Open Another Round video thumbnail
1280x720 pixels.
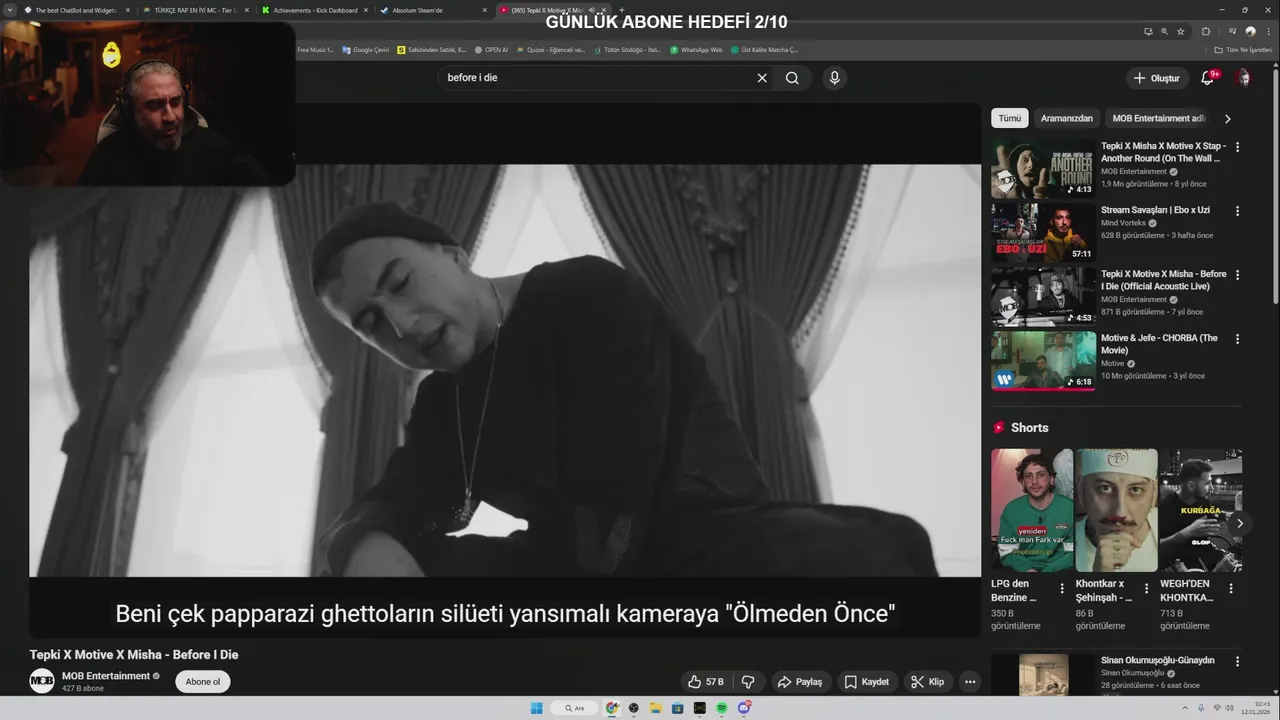click(1043, 170)
